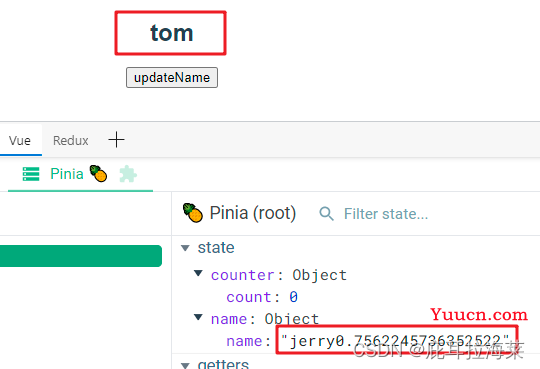Screen dimensions: 540x369
Task: Click the updateName button
Action: pyautogui.click(x=172, y=78)
